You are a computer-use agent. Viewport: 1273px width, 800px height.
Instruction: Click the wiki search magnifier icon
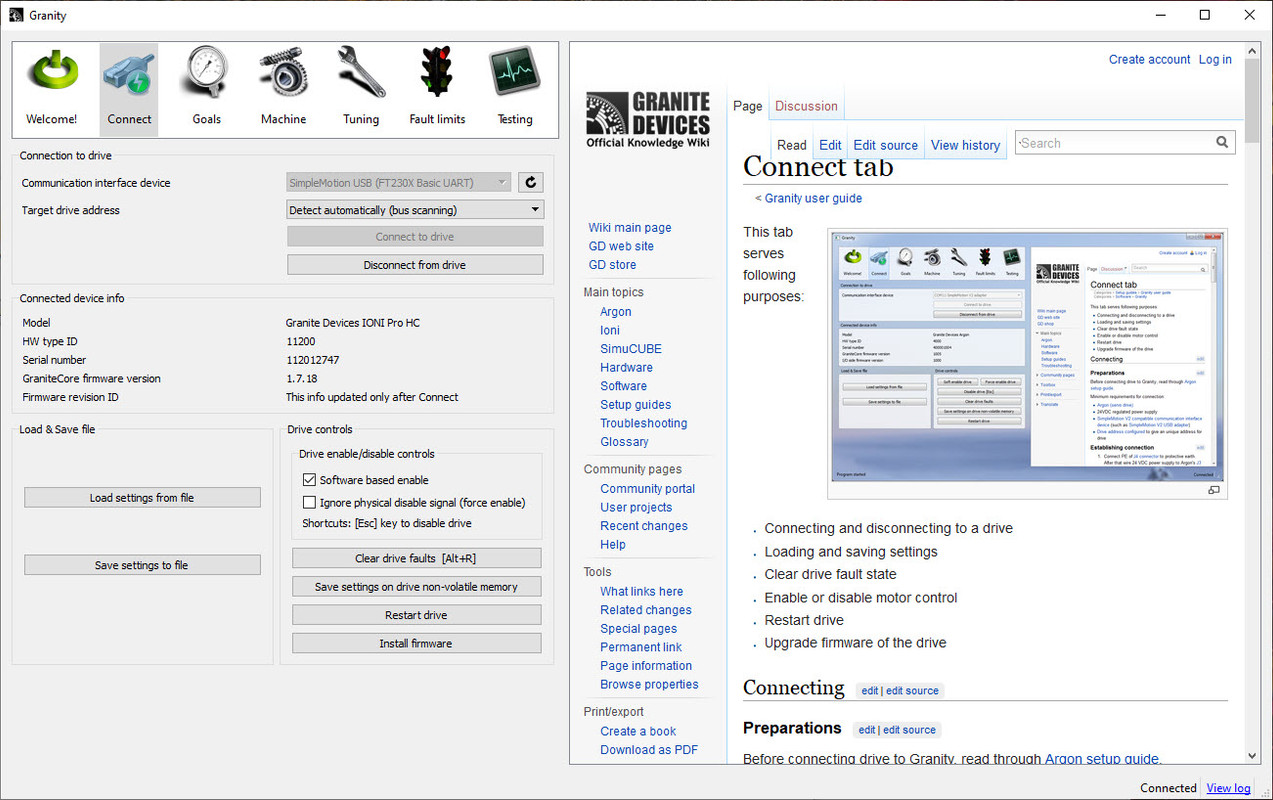click(1222, 143)
